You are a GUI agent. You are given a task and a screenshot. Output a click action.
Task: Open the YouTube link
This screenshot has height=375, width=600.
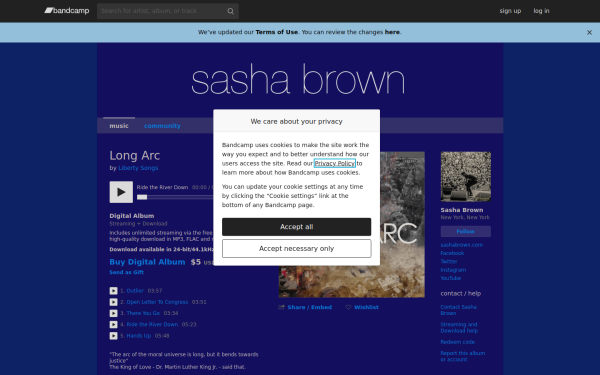click(451, 278)
